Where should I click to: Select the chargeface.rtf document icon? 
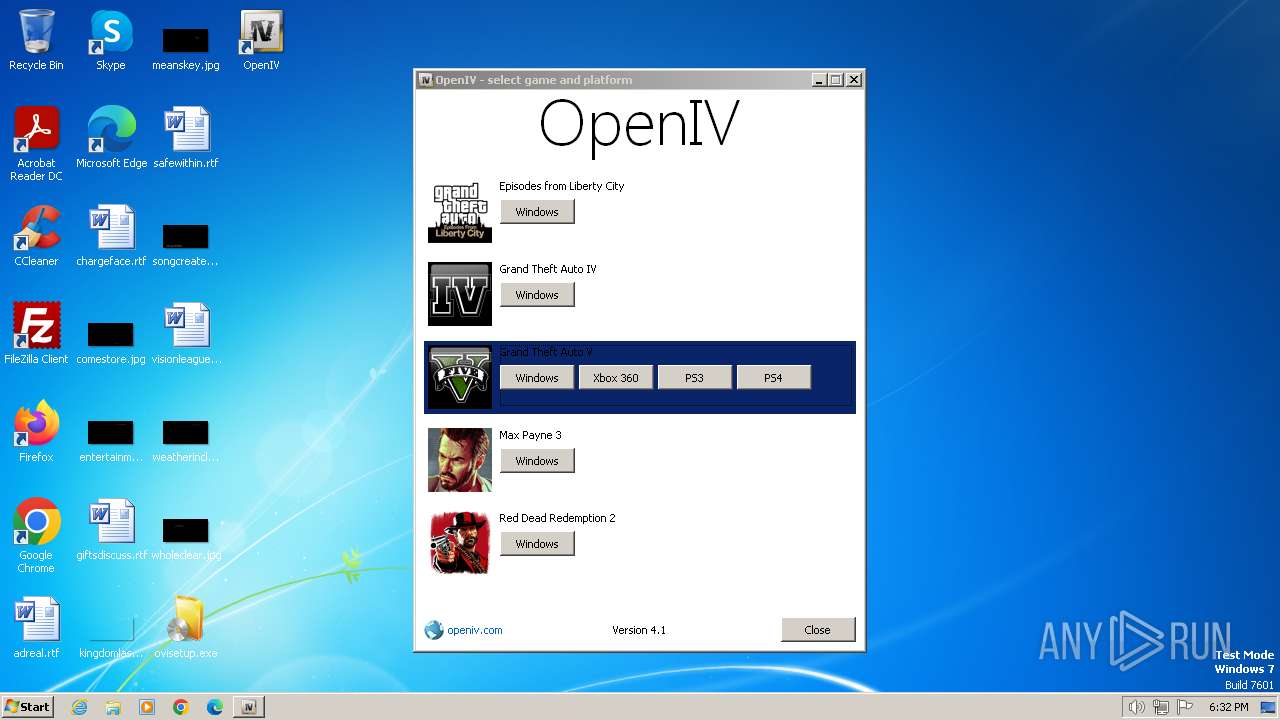111,235
